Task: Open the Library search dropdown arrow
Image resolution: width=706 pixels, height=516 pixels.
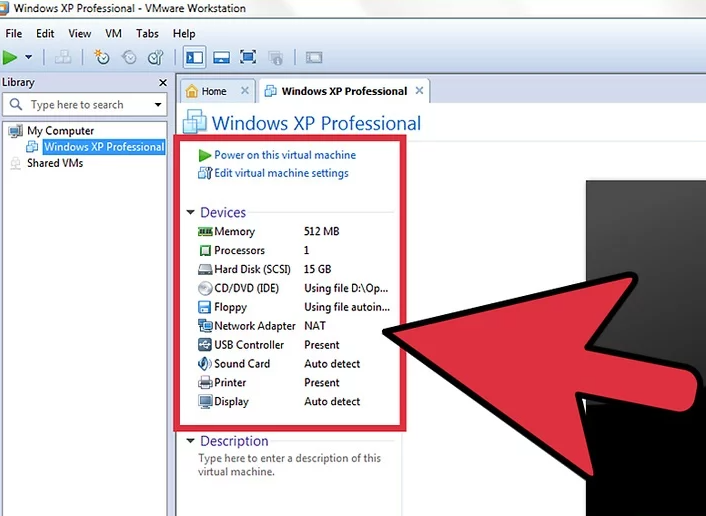Action: [x=158, y=105]
